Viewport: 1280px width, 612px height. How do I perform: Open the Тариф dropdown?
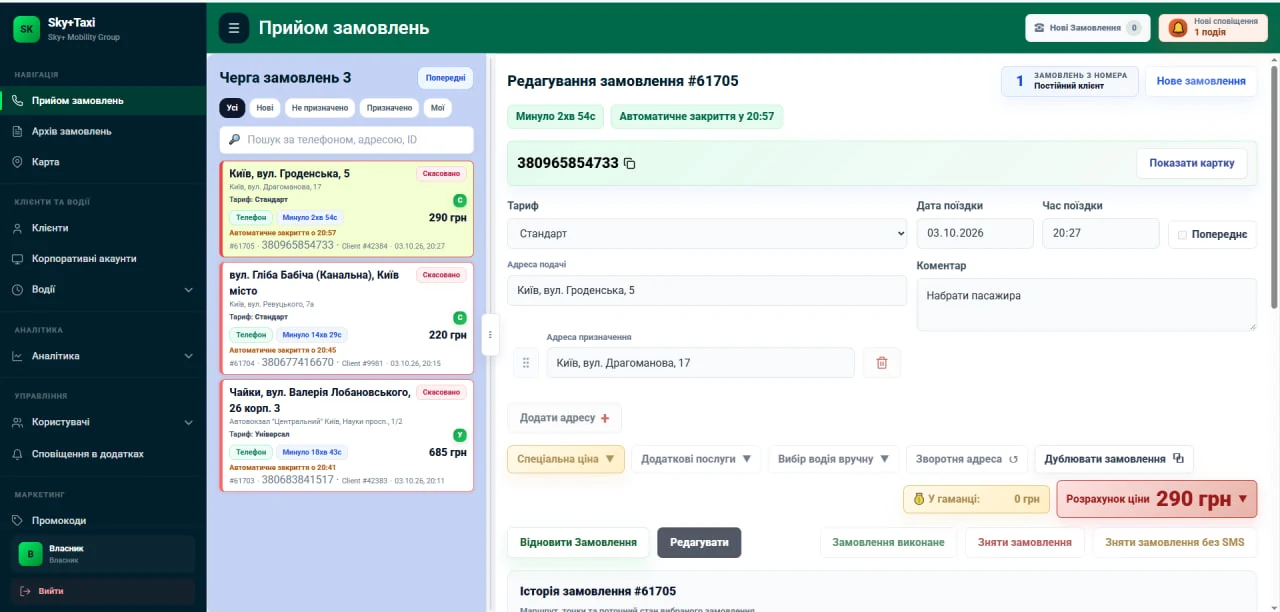point(707,233)
